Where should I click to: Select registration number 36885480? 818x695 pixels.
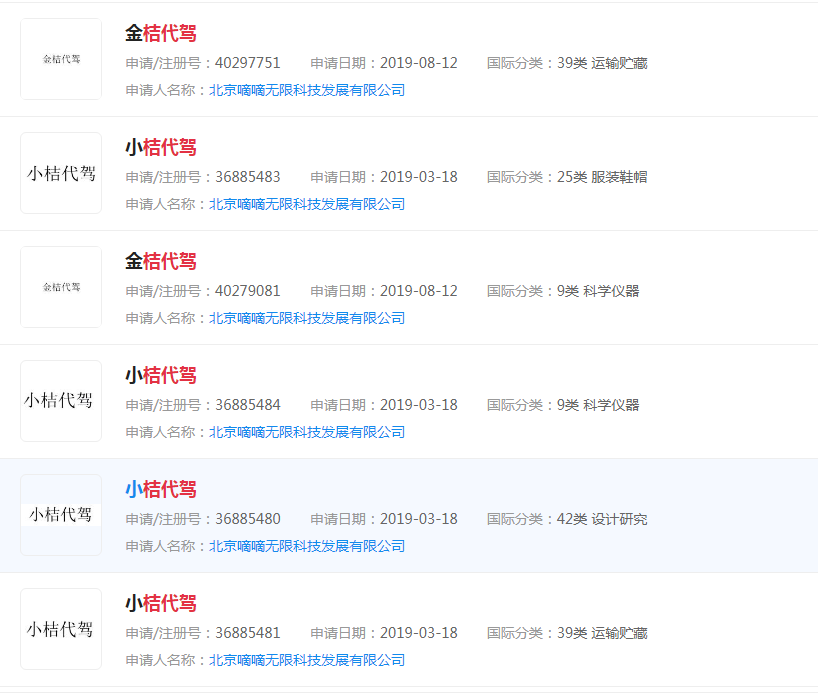(248, 519)
